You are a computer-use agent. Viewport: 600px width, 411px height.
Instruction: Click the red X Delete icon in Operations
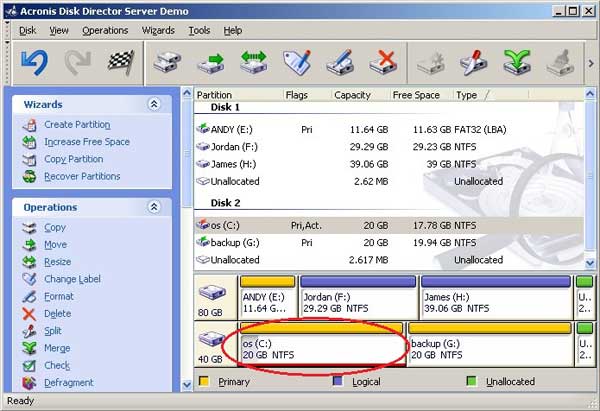(x=29, y=314)
